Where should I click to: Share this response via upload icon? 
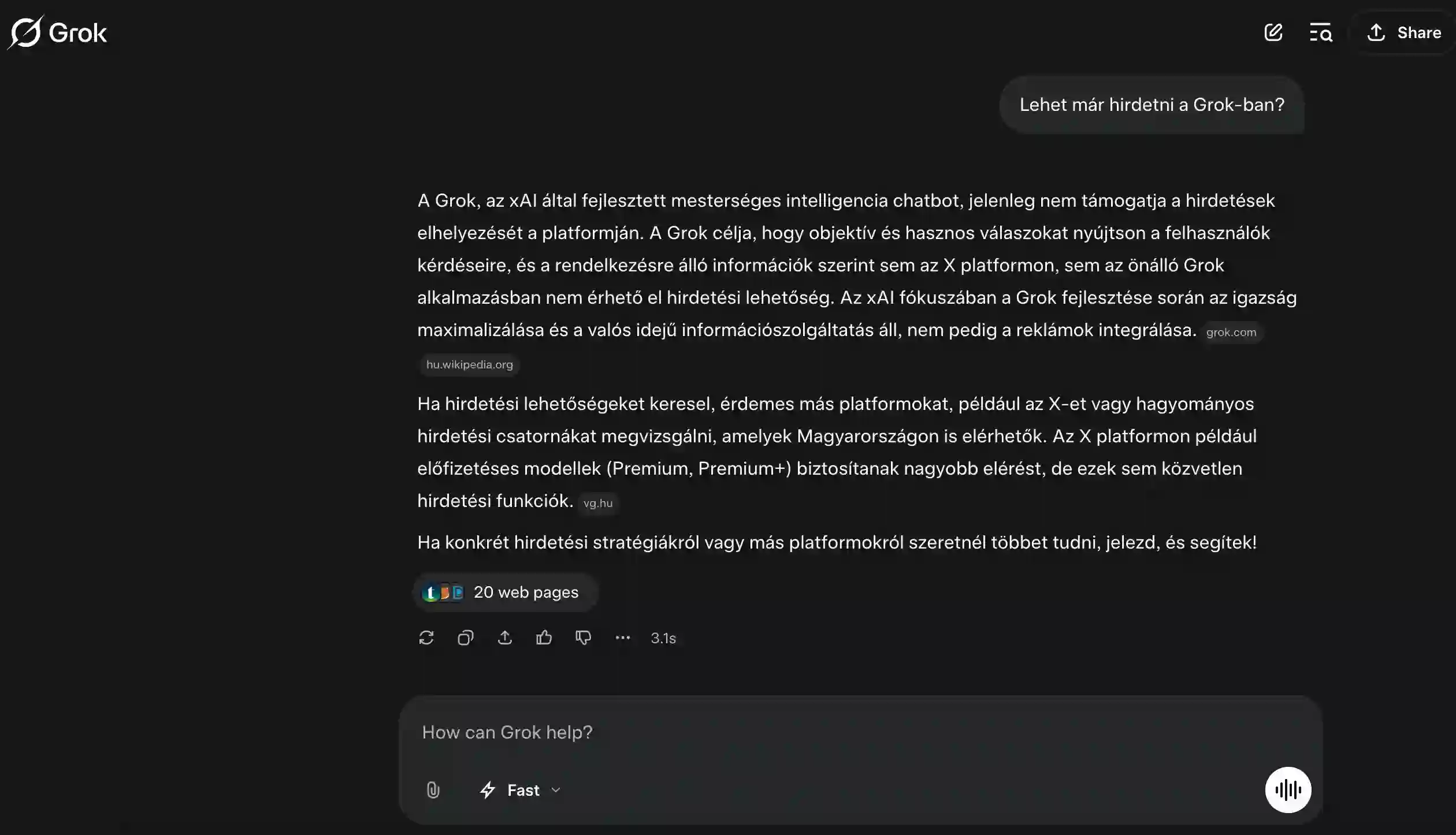click(x=505, y=638)
